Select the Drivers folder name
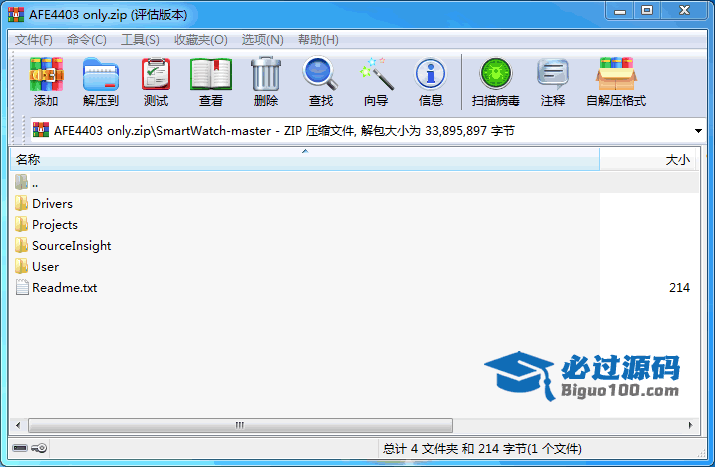Viewport: 715px width, 467px height. [52, 203]
